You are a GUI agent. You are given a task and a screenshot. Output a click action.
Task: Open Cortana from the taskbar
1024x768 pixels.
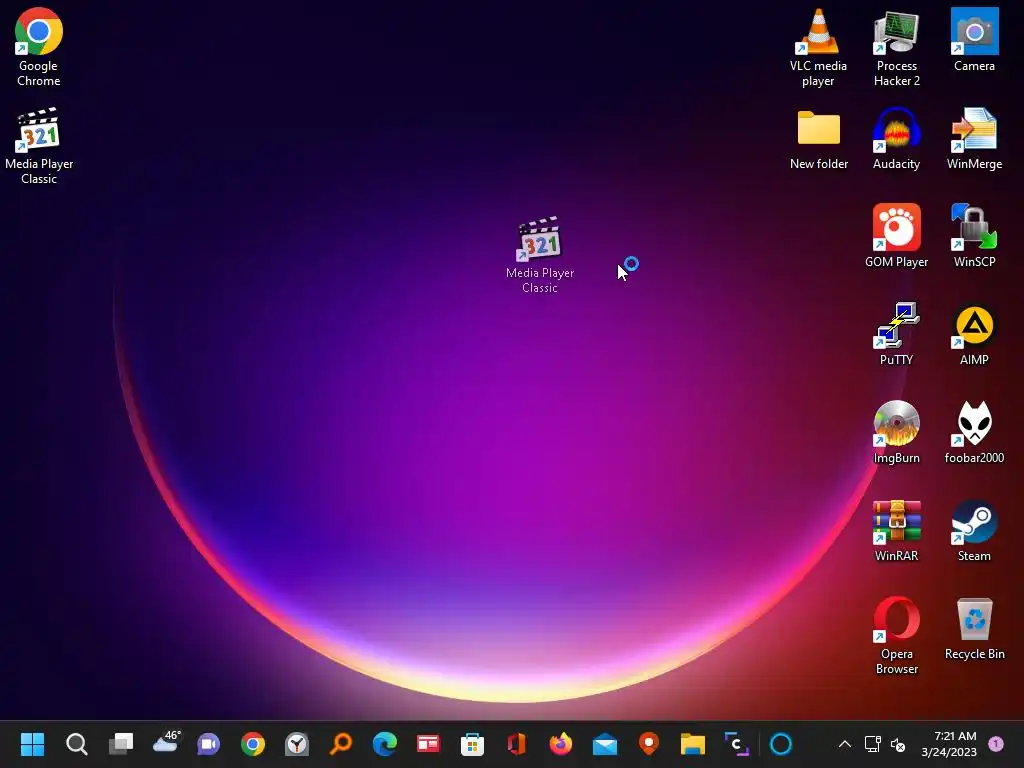(781, 744)
